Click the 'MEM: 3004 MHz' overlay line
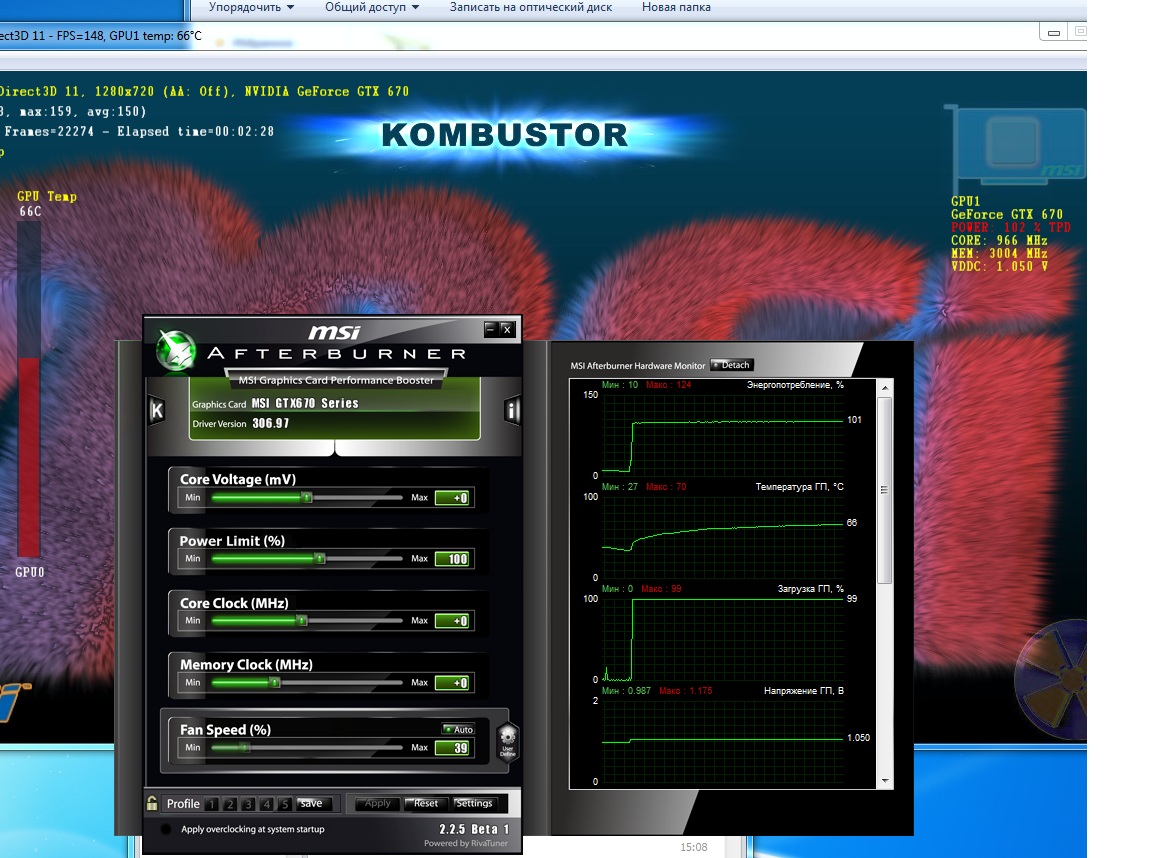 pos(999,253)
